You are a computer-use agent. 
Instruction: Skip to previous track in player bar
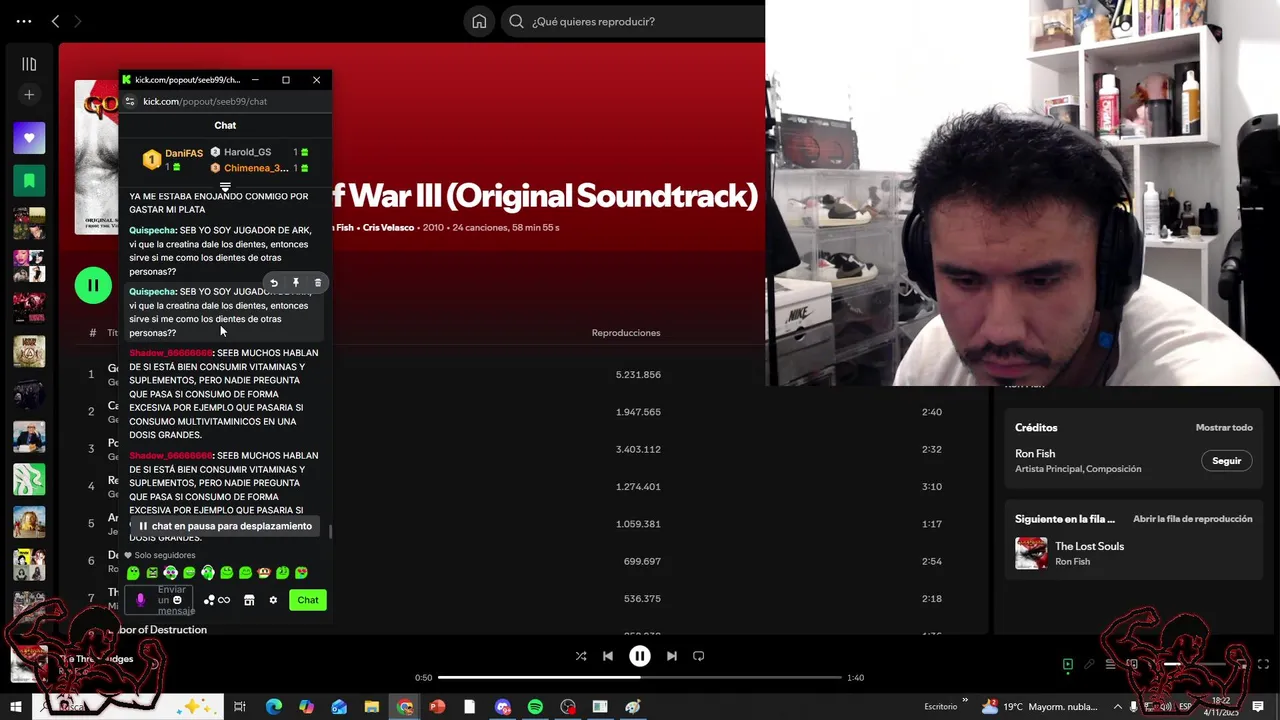click(x=608, y=656)
